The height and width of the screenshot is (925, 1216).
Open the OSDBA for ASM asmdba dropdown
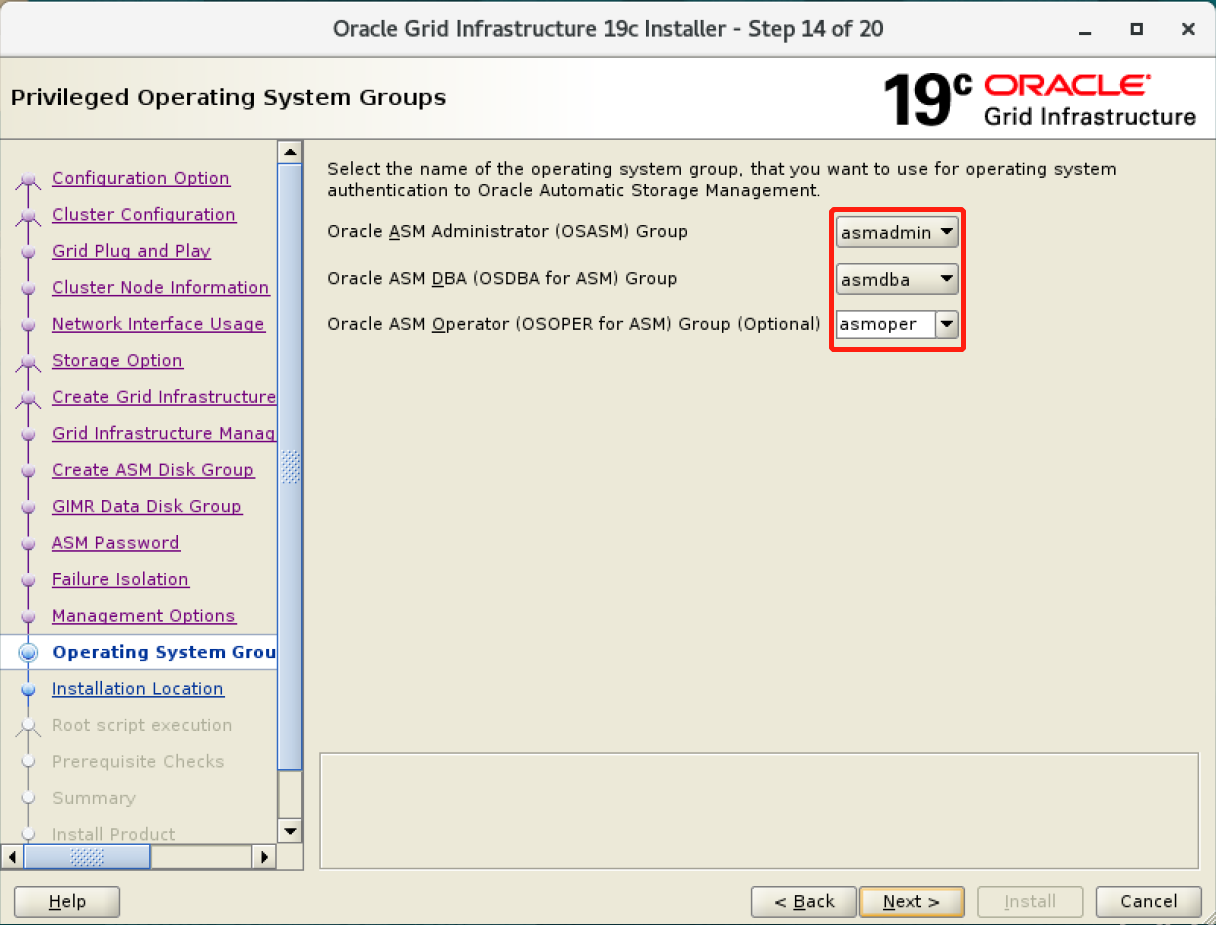pos(897,279)
